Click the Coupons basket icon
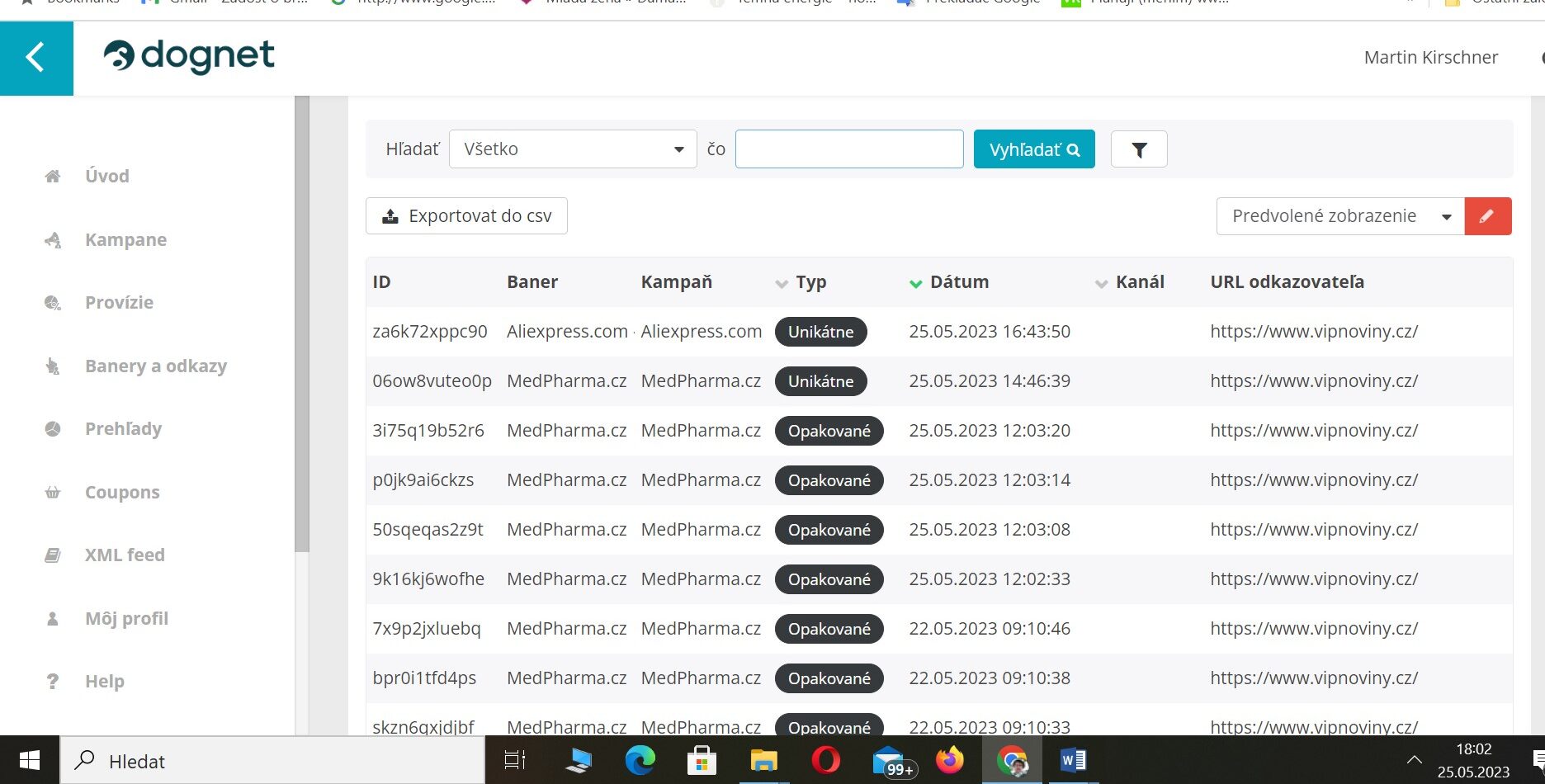The width and height of the screenshot is (1545, 784). pos(53,493)
